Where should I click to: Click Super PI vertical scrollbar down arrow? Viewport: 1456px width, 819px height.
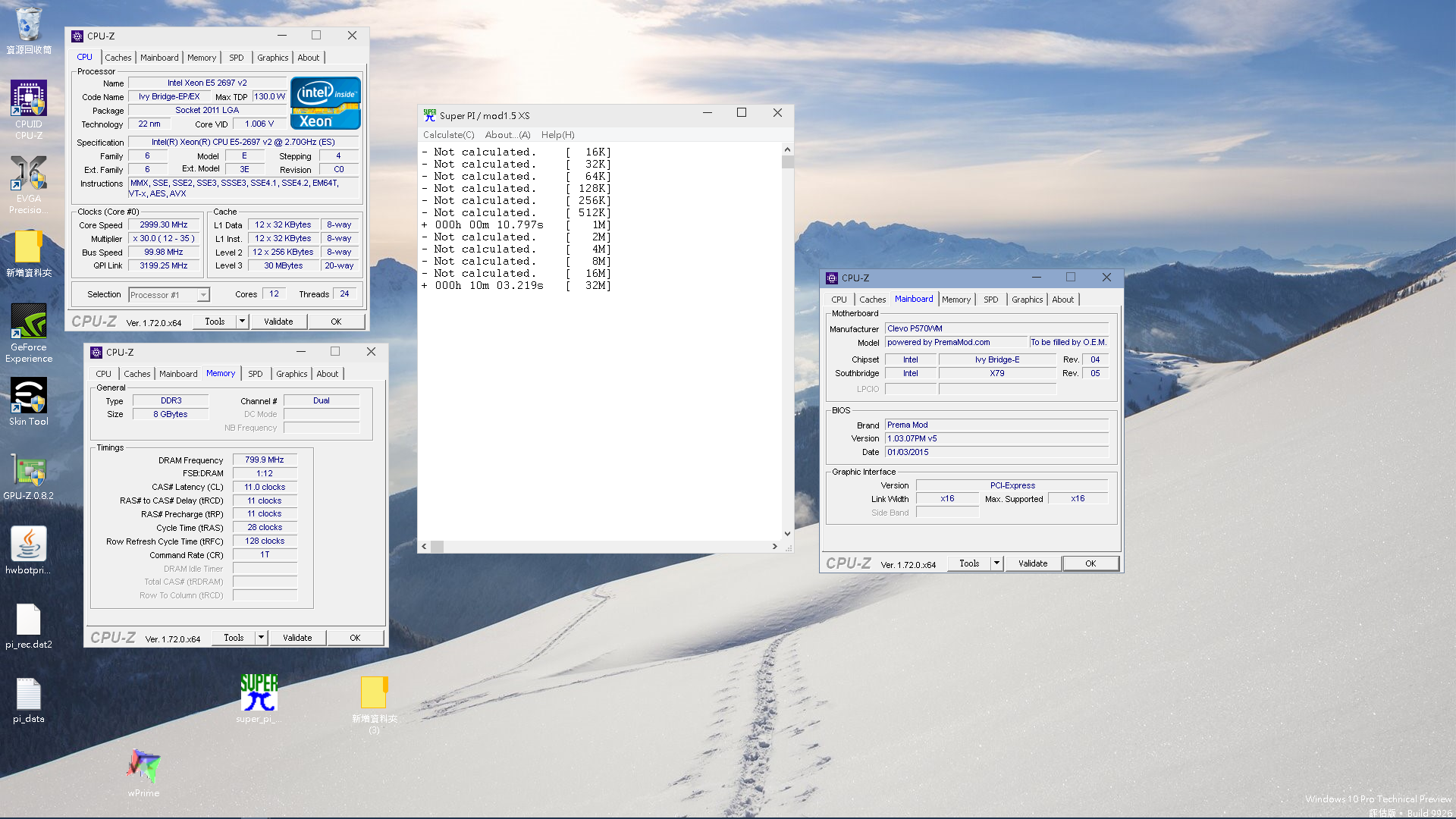coord(787,534)
